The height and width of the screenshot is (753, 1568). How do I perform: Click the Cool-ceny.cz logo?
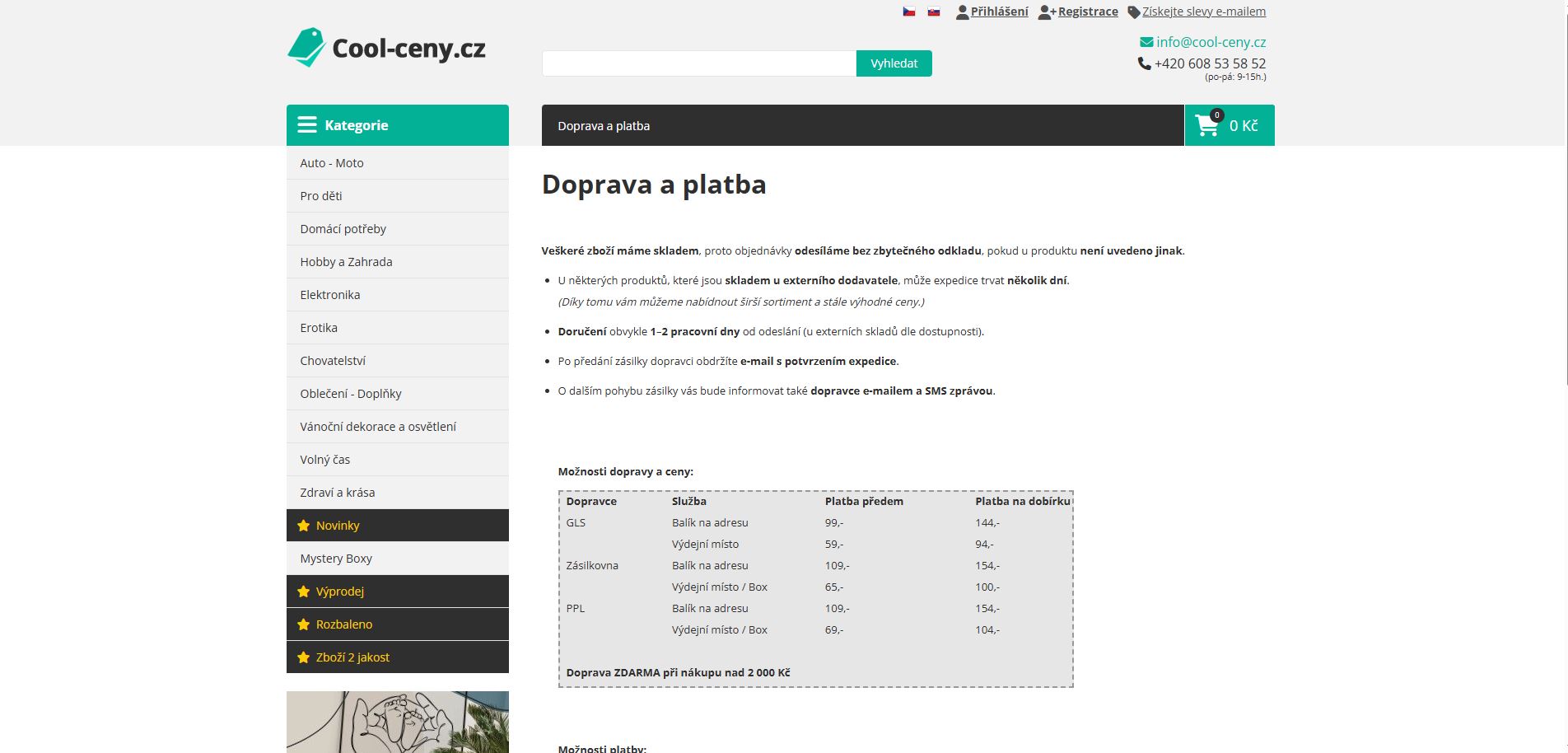[x=386, y=48]
